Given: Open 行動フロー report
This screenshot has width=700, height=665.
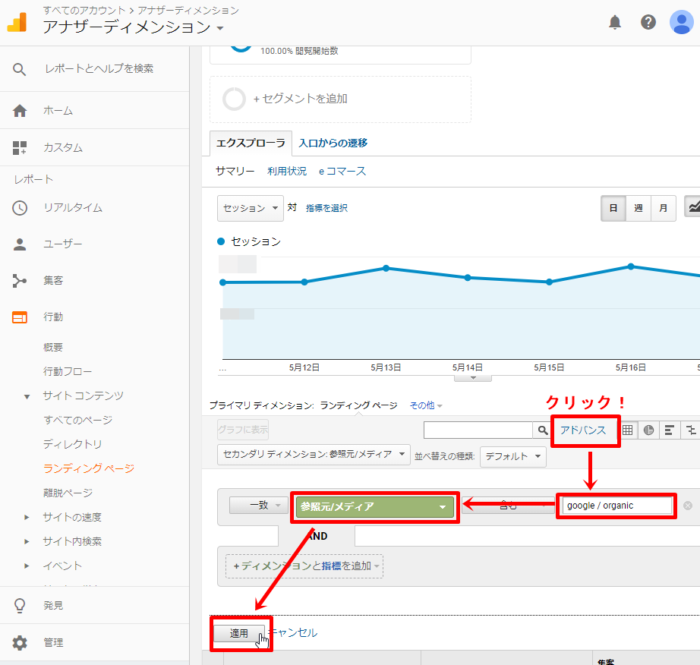Looking at the screenshot, I should pos(67,371).
